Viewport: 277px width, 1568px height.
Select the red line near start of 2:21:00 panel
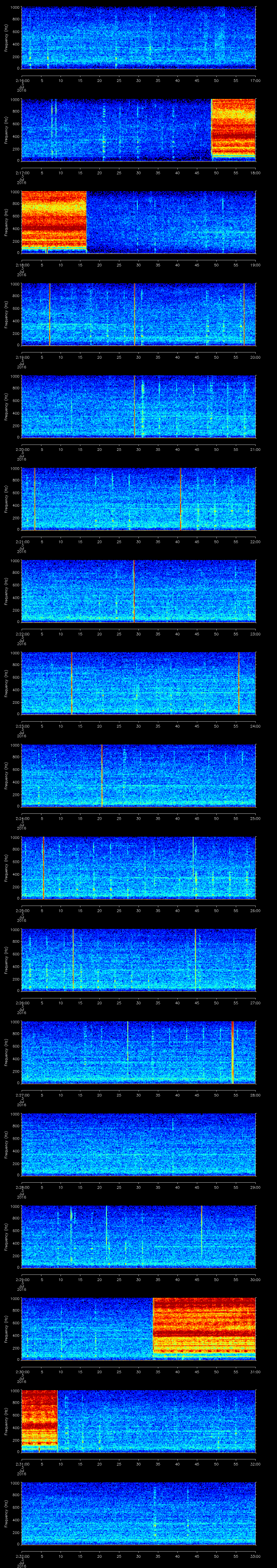35,499
